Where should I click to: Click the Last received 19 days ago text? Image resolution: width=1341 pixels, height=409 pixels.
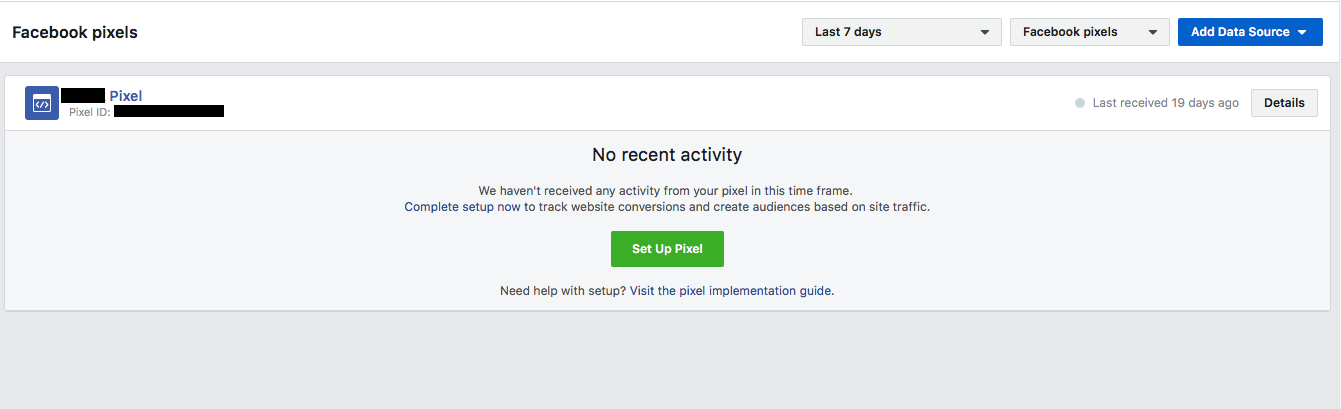click(1165, 103)
